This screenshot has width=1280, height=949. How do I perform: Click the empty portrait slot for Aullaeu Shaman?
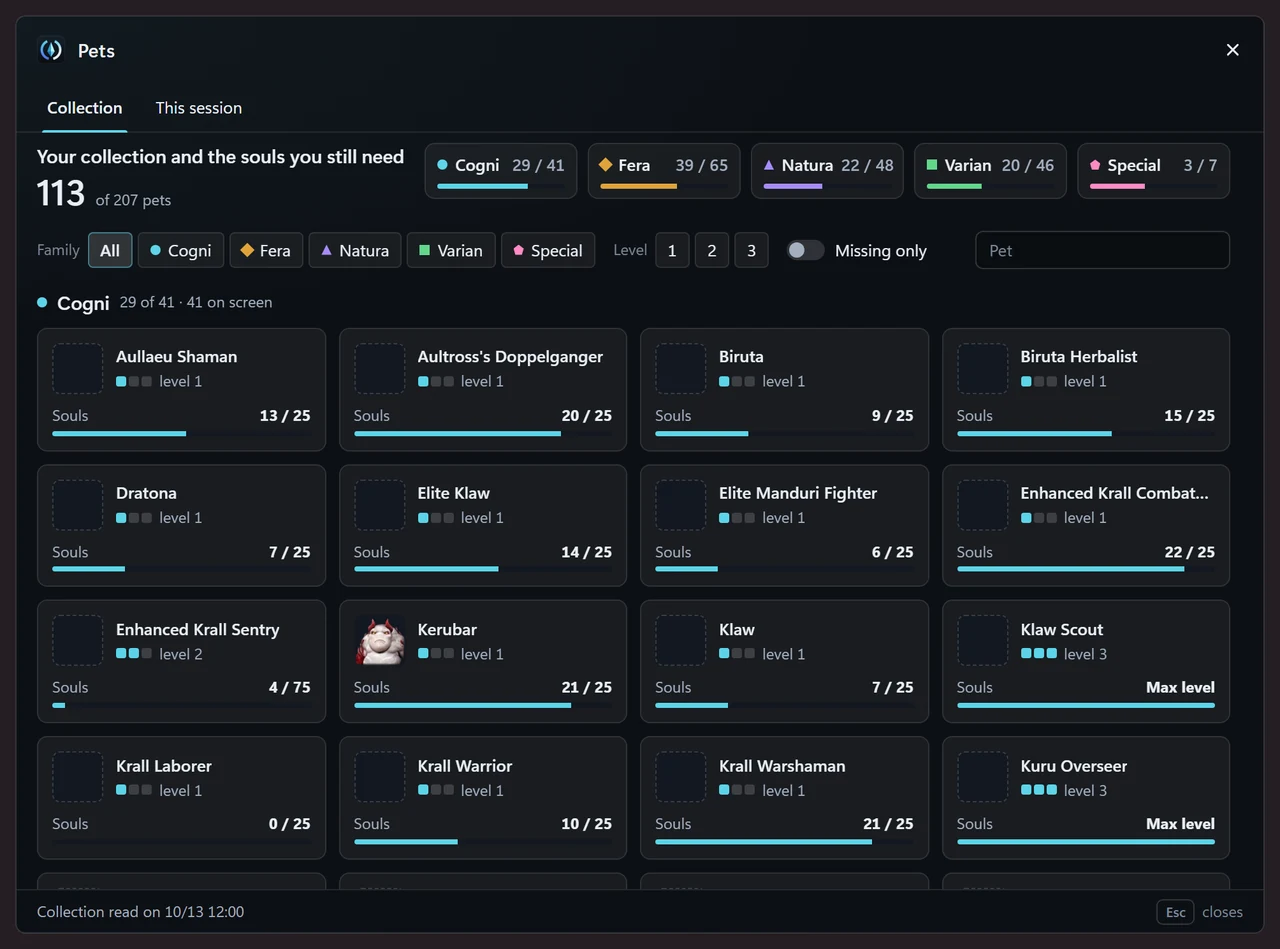pyautogui.click(x=78, y=368)
